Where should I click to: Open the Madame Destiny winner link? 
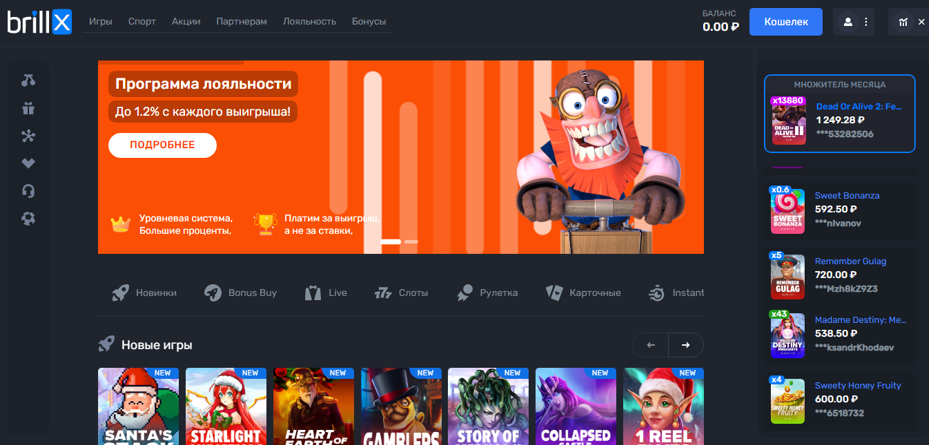click(861, 320)
